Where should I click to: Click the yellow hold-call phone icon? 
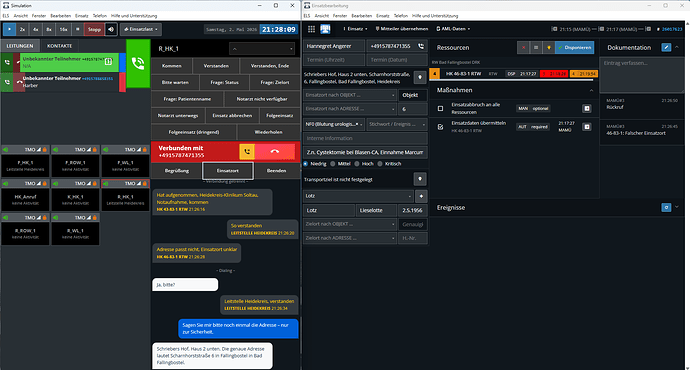[x=247, y=151]
